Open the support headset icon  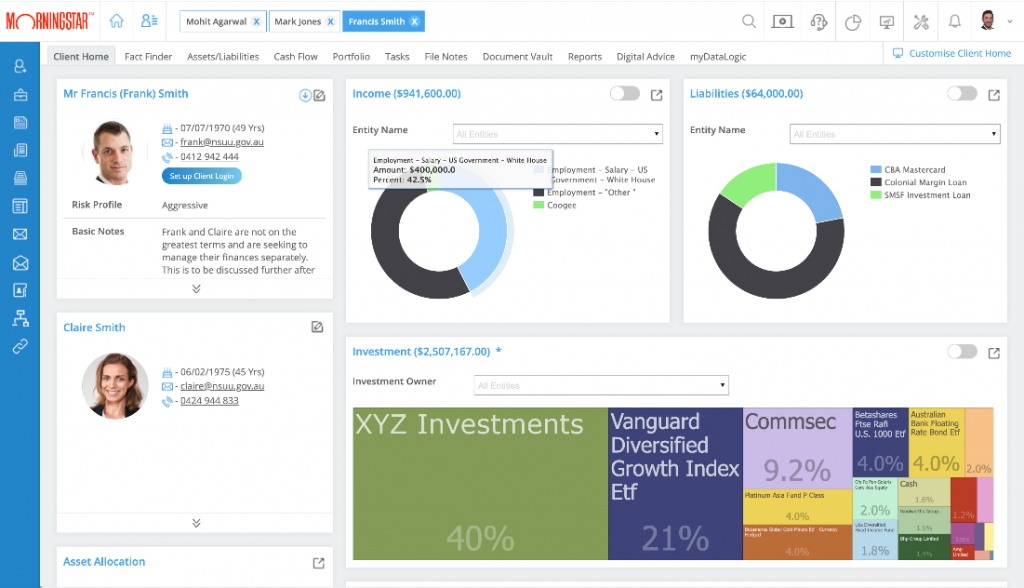[818, 22]
